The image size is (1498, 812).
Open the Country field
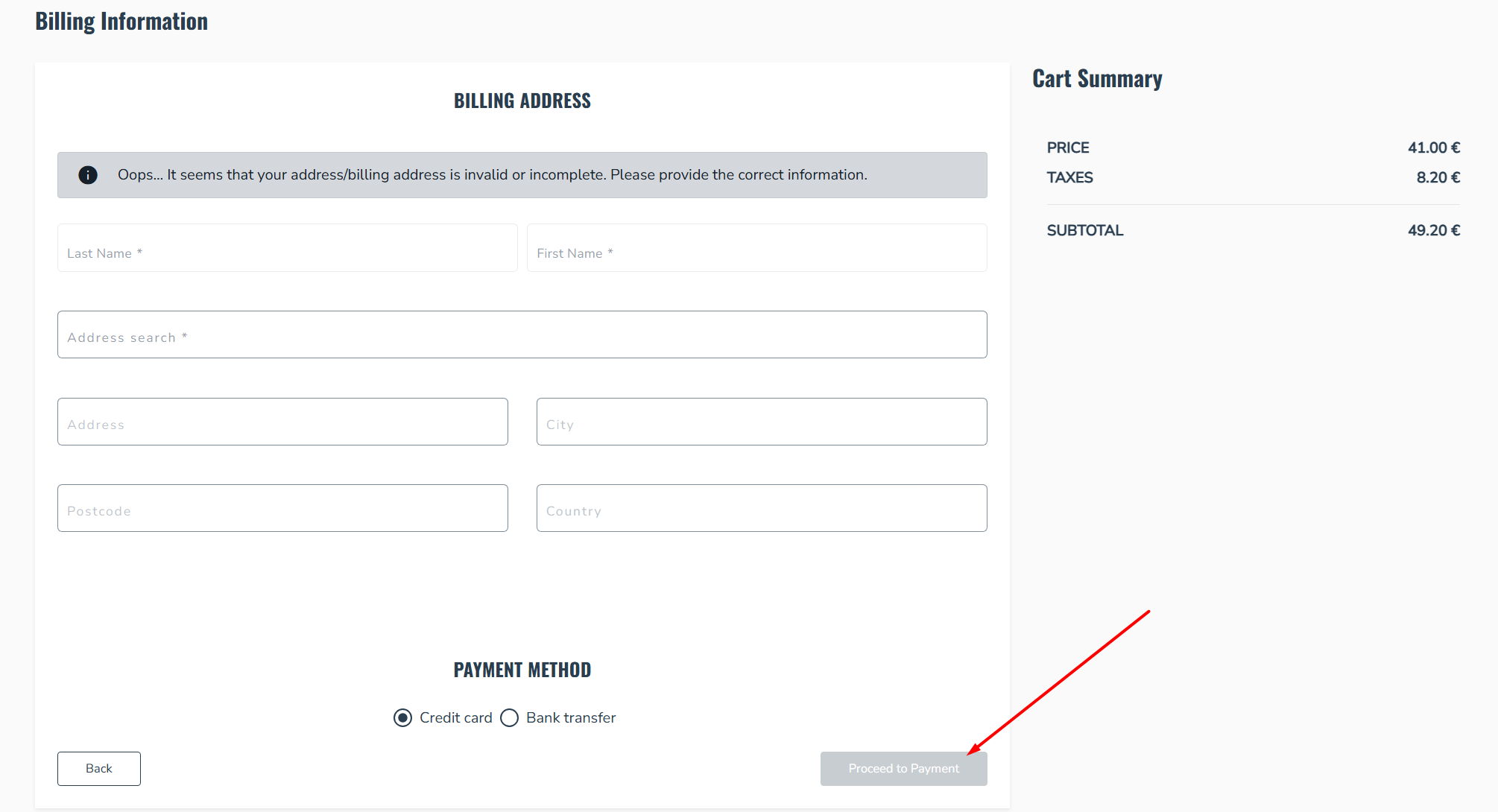(x=762, y=508)
